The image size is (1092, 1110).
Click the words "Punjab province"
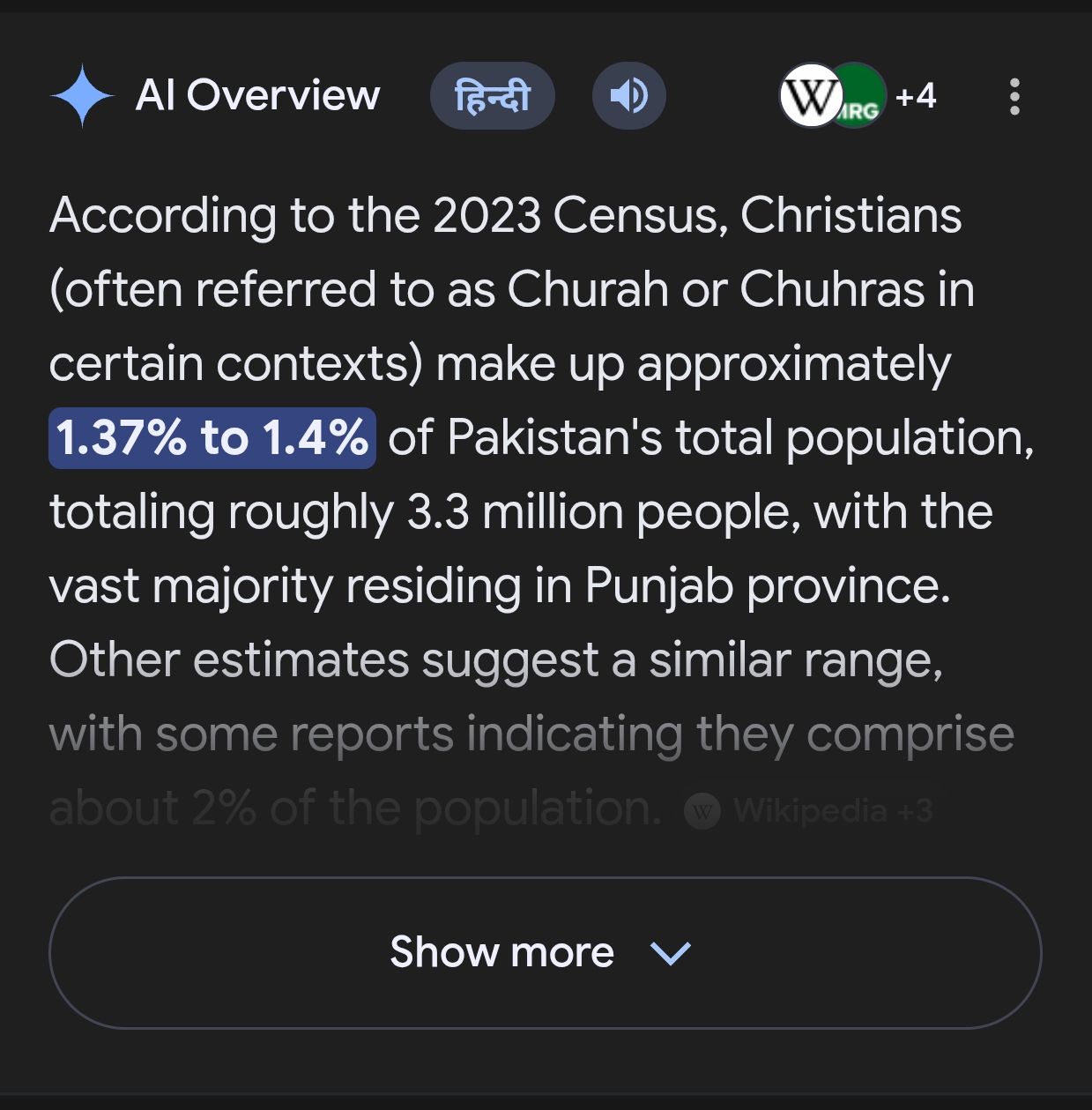tap(767, 585)
